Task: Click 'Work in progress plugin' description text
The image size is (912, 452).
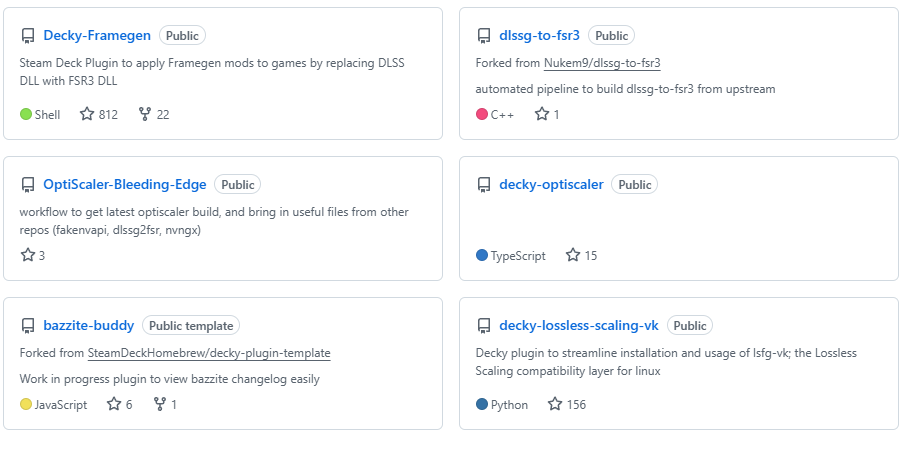Action: [x=170, y=379]
